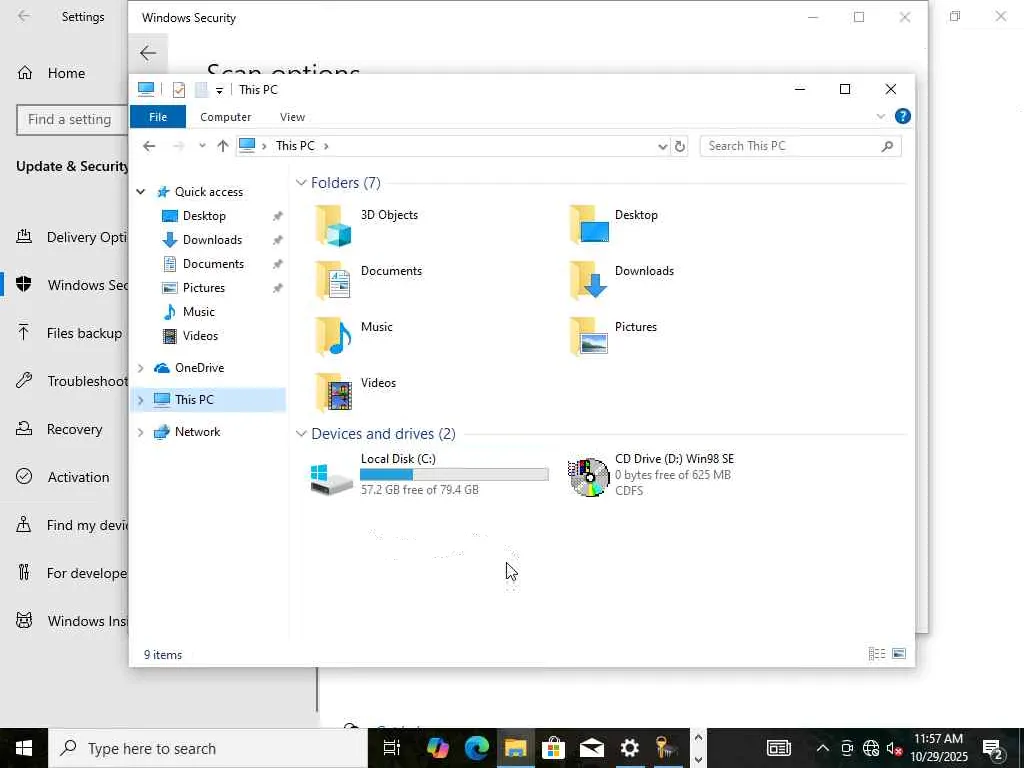Screen dimensions: 1024x768
Task: Select Pictures under Quick access
Action: pyautogui.click(x=203, y=288)
